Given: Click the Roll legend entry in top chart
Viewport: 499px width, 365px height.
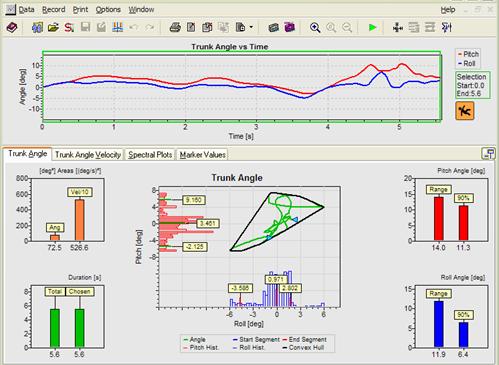Looking at the screenshot, I should point(467,63).
